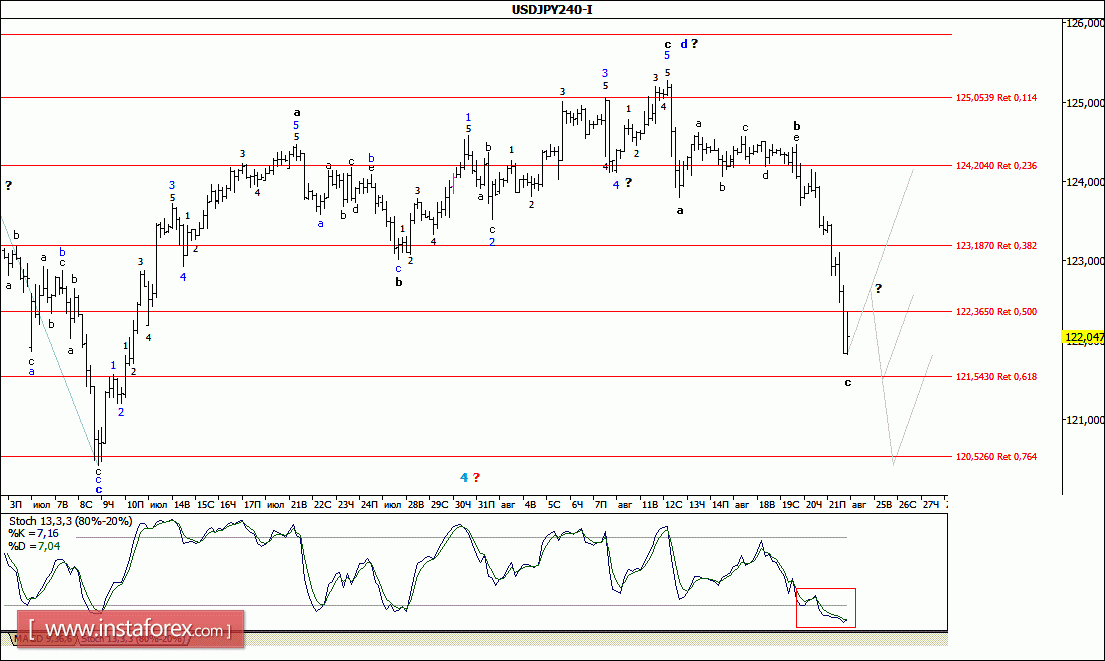Click the 121,000 price axis label
The width and height of the screenshot is (1105, 661).
1084,420
